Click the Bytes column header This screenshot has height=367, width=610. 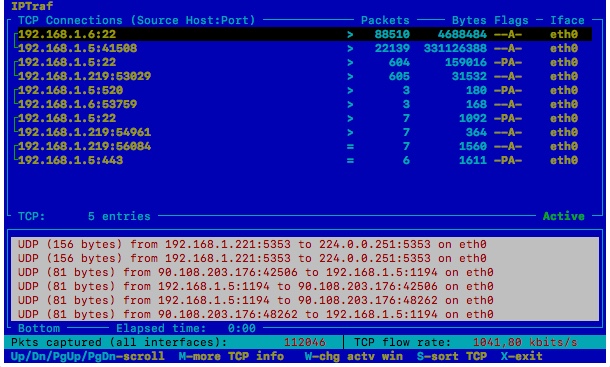click(x=469, y=20)
